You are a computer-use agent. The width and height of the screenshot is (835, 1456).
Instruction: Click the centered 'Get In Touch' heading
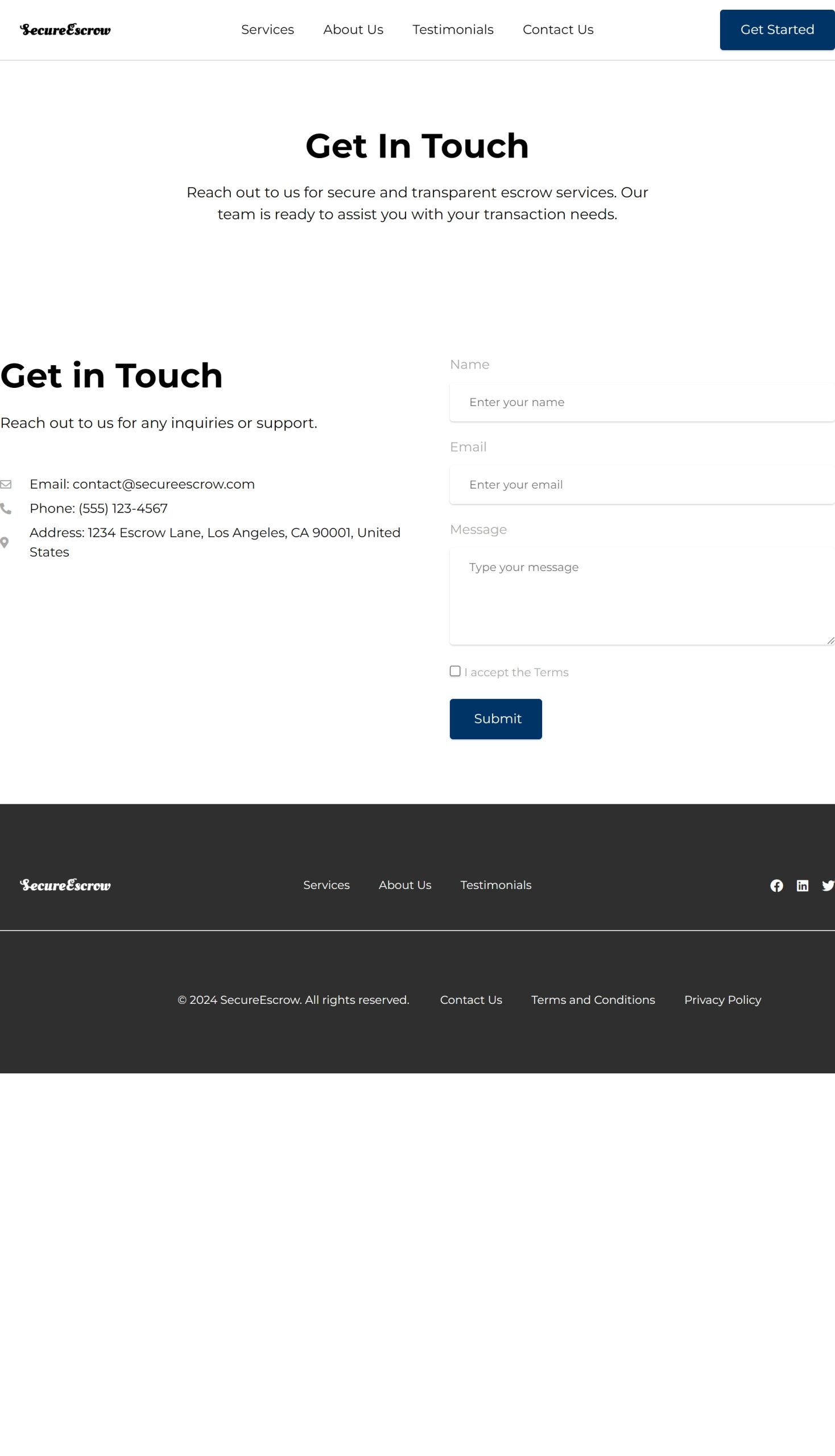tap(417, 146)
